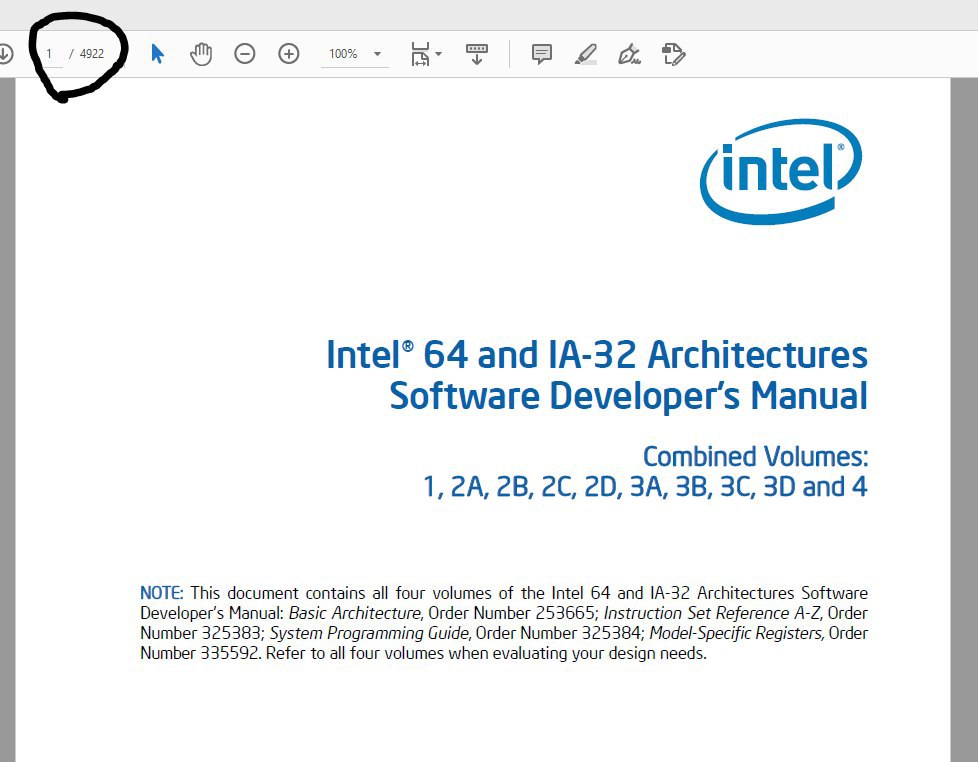Click the order number 325384
This screenshot has width=978, height=762.
point(612,633)
